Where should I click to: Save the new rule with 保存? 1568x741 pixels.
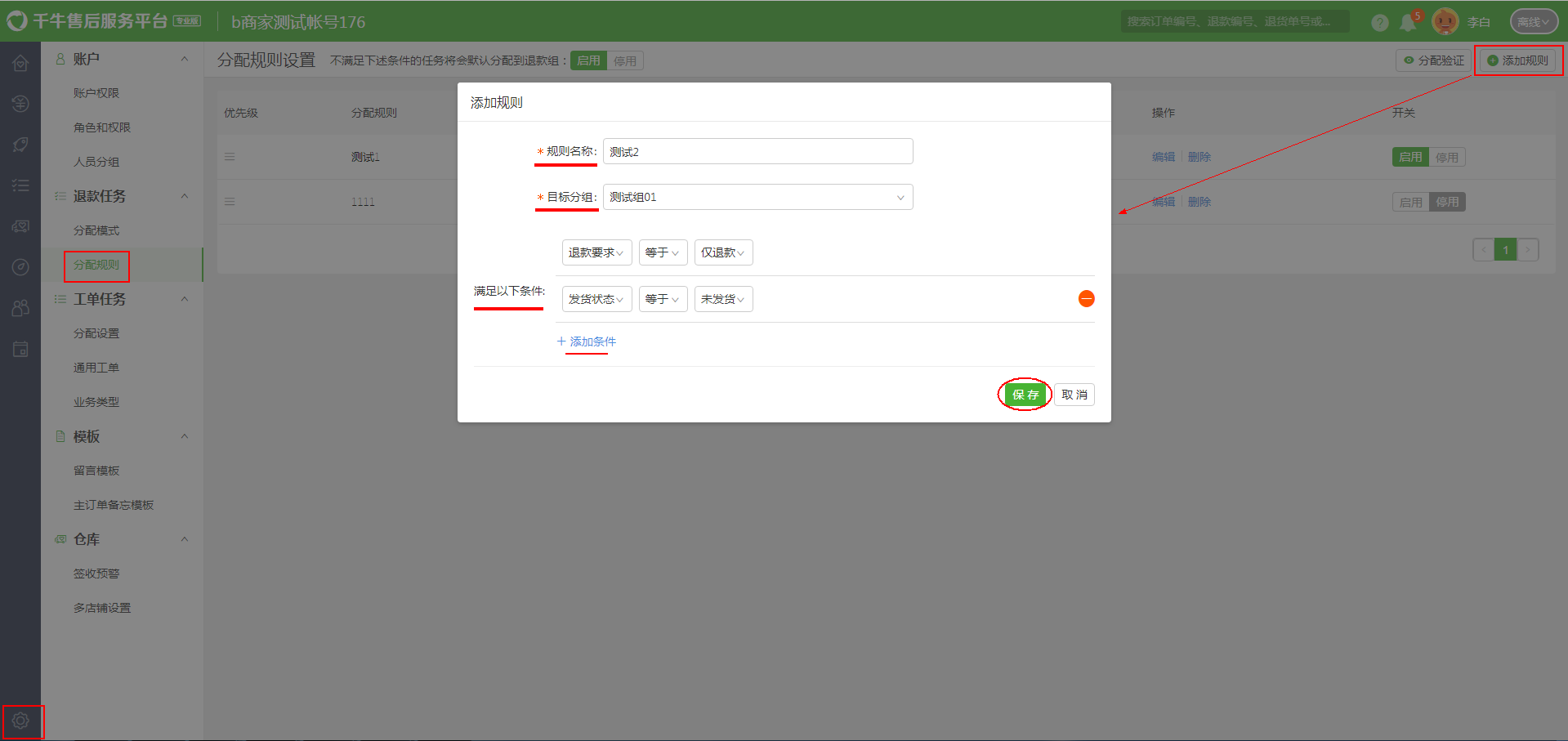pos(1025,395)
